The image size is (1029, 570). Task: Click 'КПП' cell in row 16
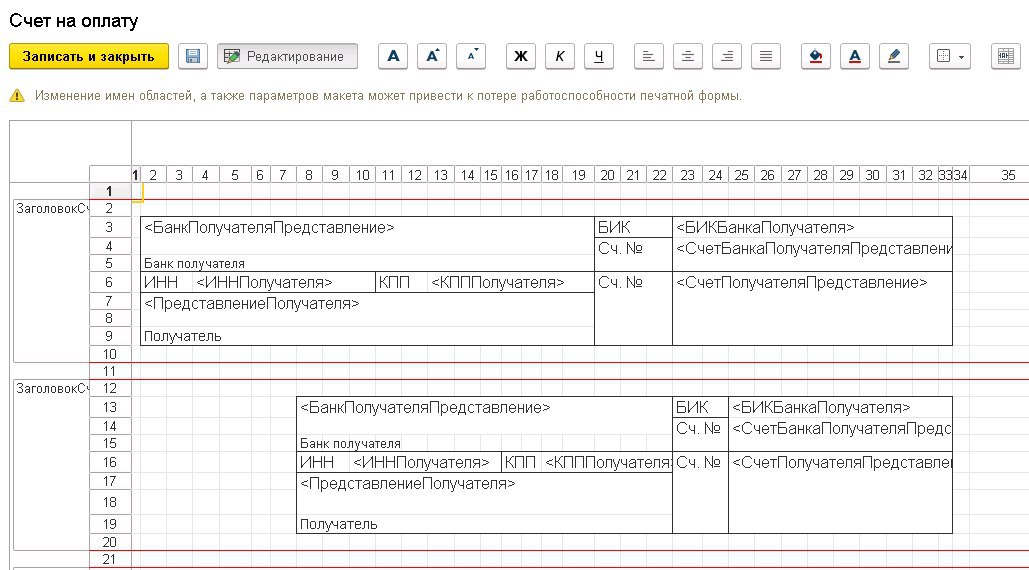(x=520, y=462)
